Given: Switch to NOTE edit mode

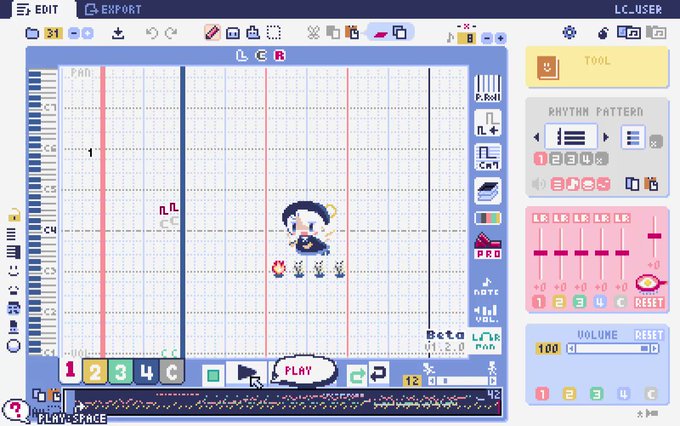Looking at the screenshot, I should 487,287.
